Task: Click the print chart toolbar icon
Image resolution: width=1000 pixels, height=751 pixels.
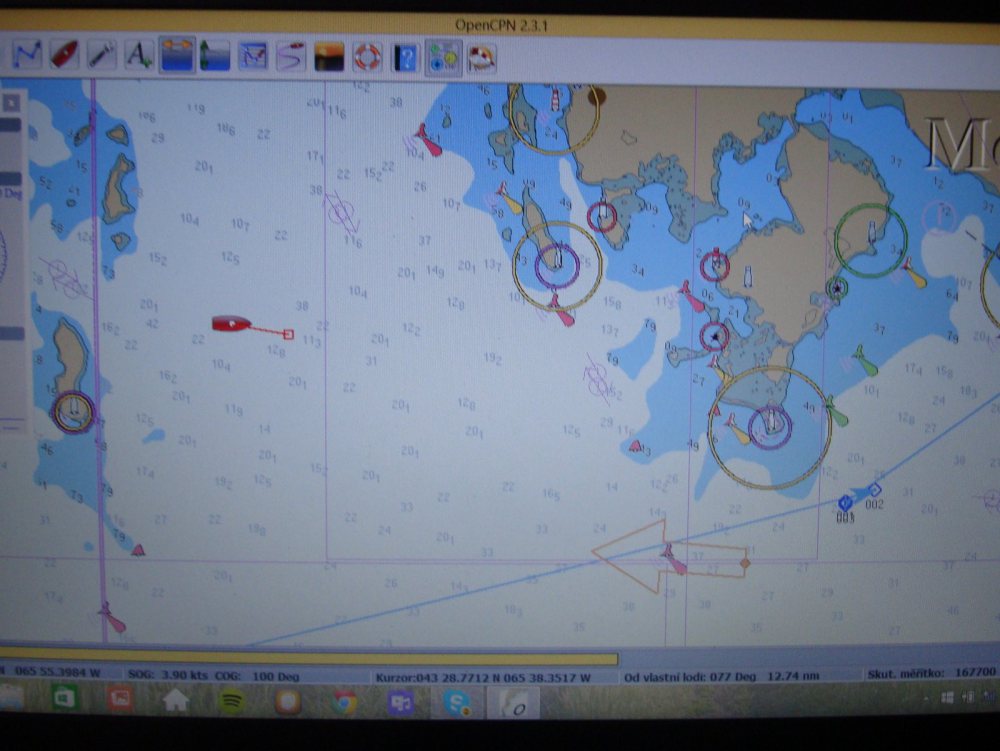Action: pos(252,56)
